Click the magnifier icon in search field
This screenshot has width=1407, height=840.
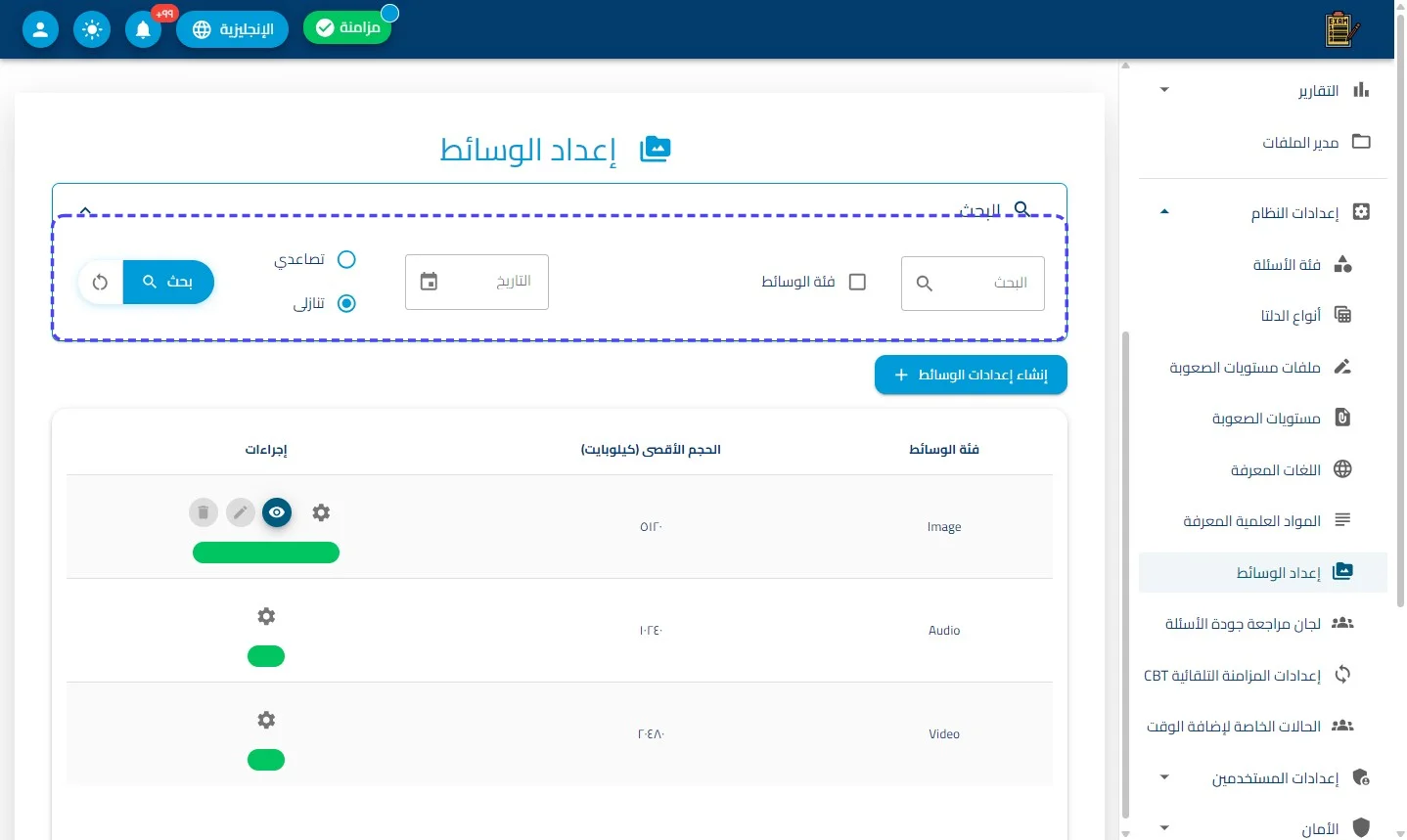click(x=924, y=284)
